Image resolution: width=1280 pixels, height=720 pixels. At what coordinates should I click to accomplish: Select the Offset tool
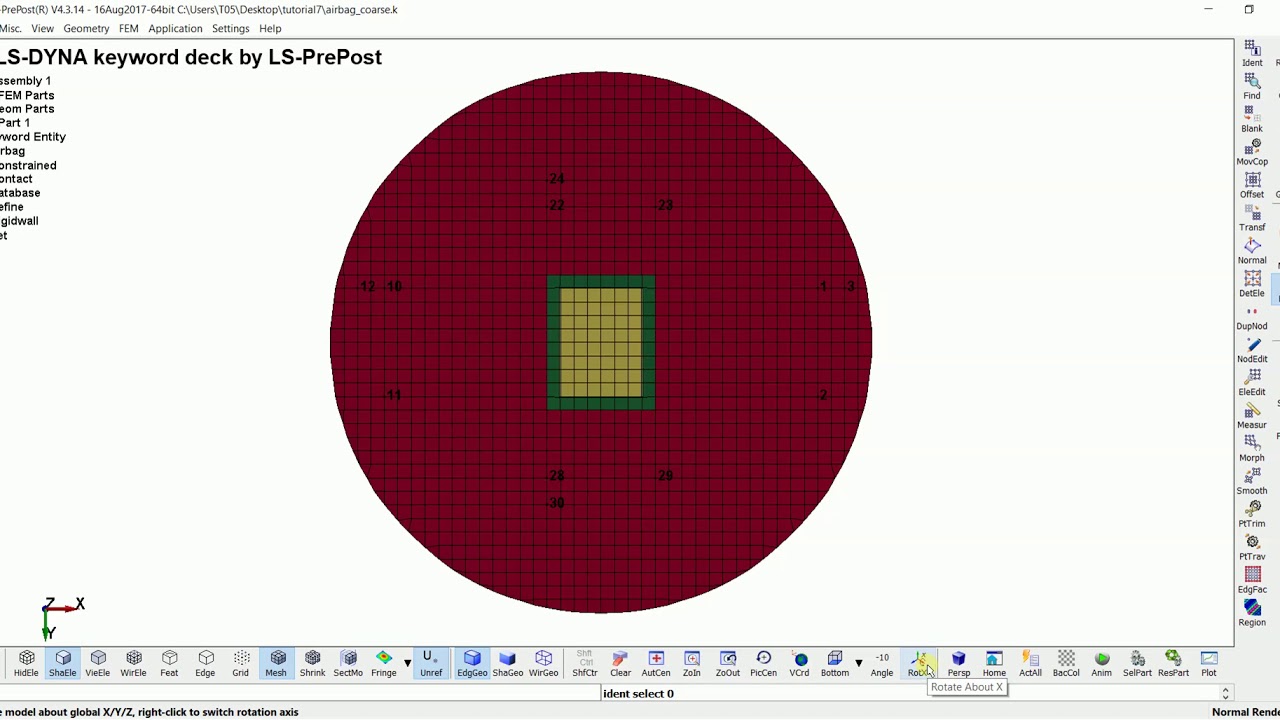click(x=1252, y=186)
